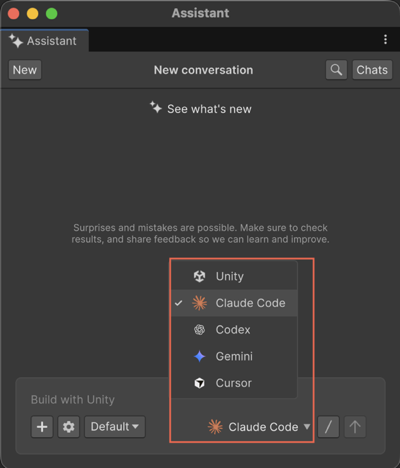
Task: Open the search magnifier icon
Action: point(336,70)
